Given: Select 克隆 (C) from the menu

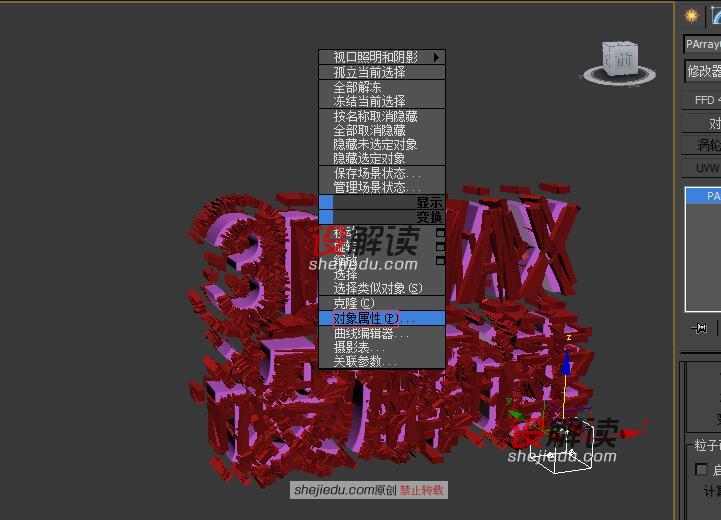Looking at the screenshot, I should (382, 303).
